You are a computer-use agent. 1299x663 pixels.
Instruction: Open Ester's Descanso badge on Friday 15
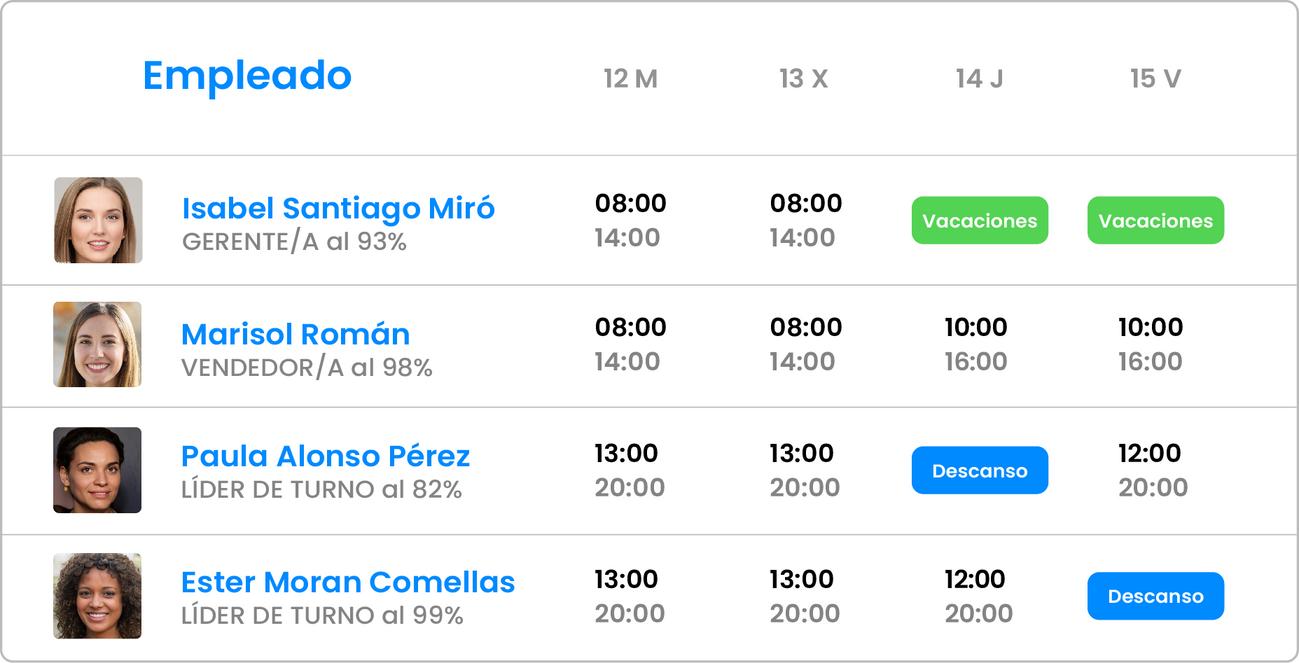coord(1155,596)
